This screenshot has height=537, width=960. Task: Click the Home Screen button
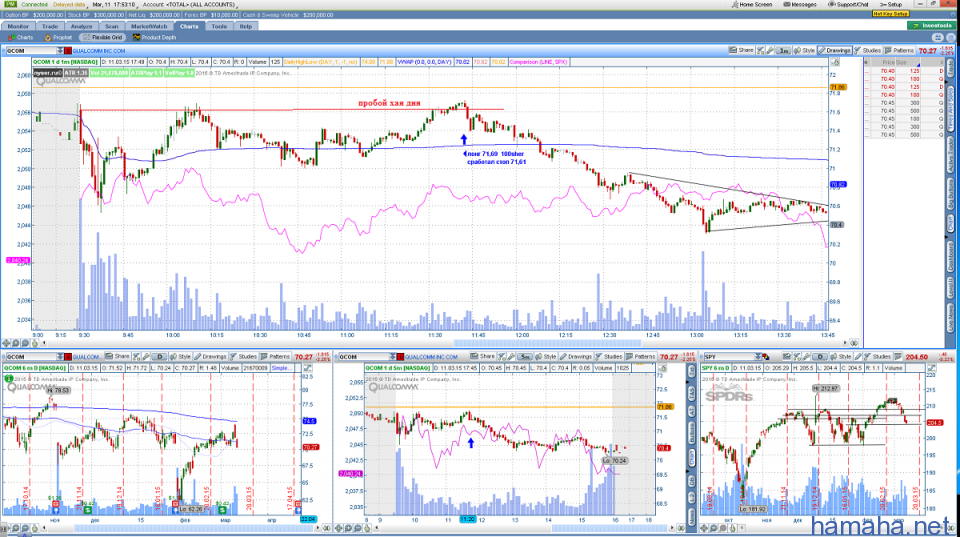click(751, 4)
